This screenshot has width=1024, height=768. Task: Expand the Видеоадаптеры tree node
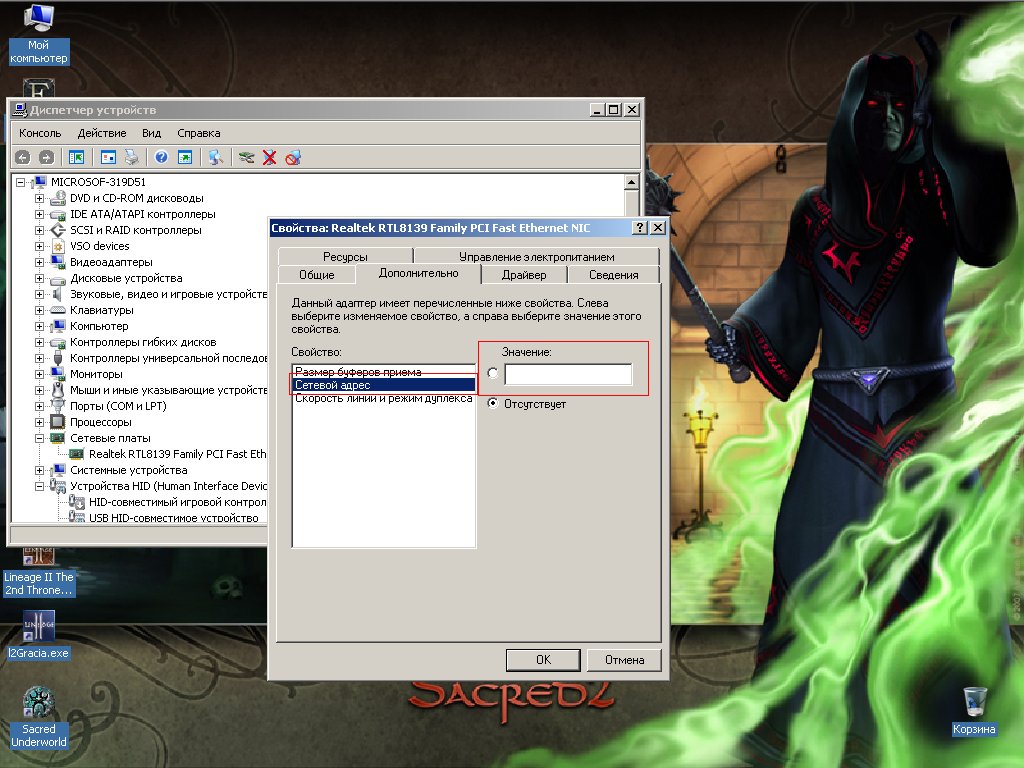coord(40,262)
